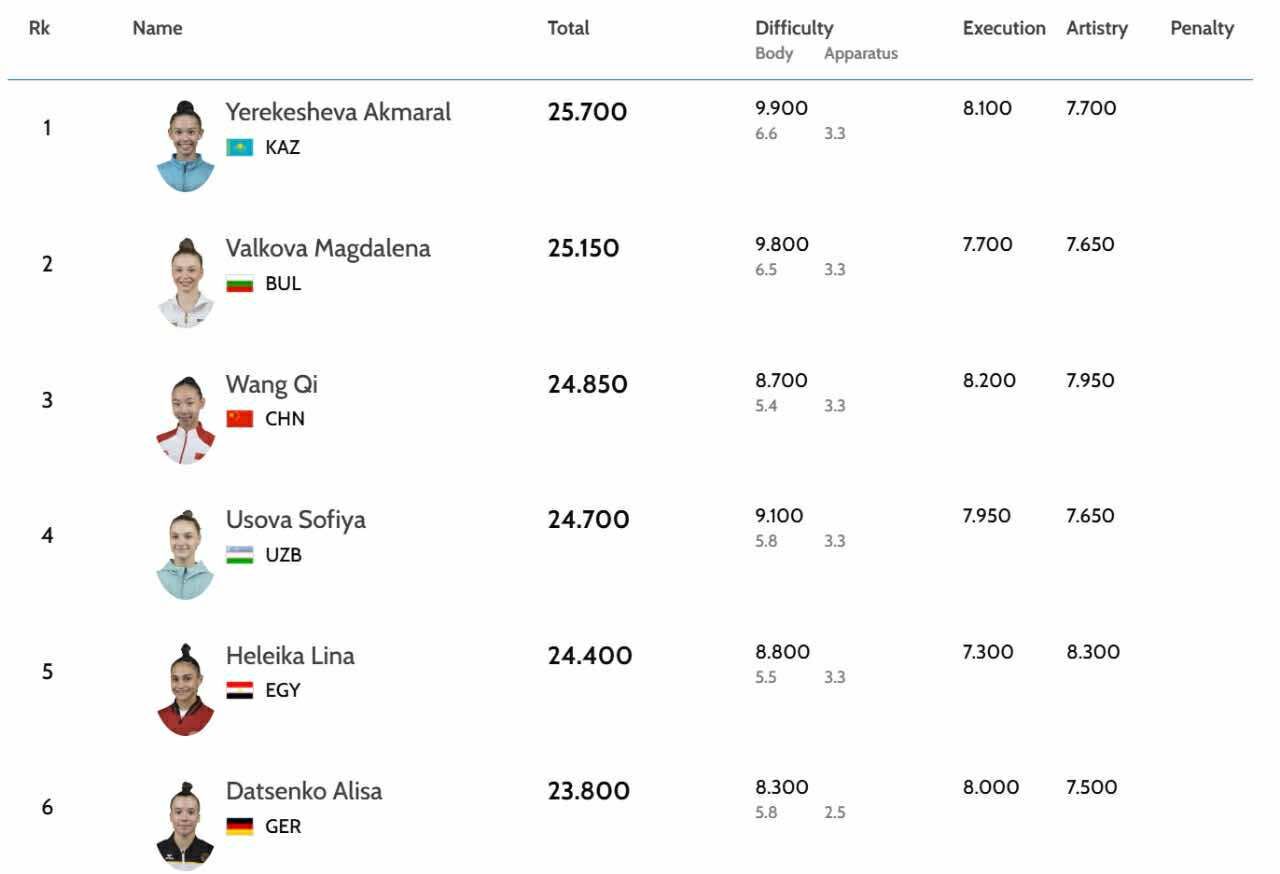Open Wang Qi's athlete photo

[x=185, y=419]
